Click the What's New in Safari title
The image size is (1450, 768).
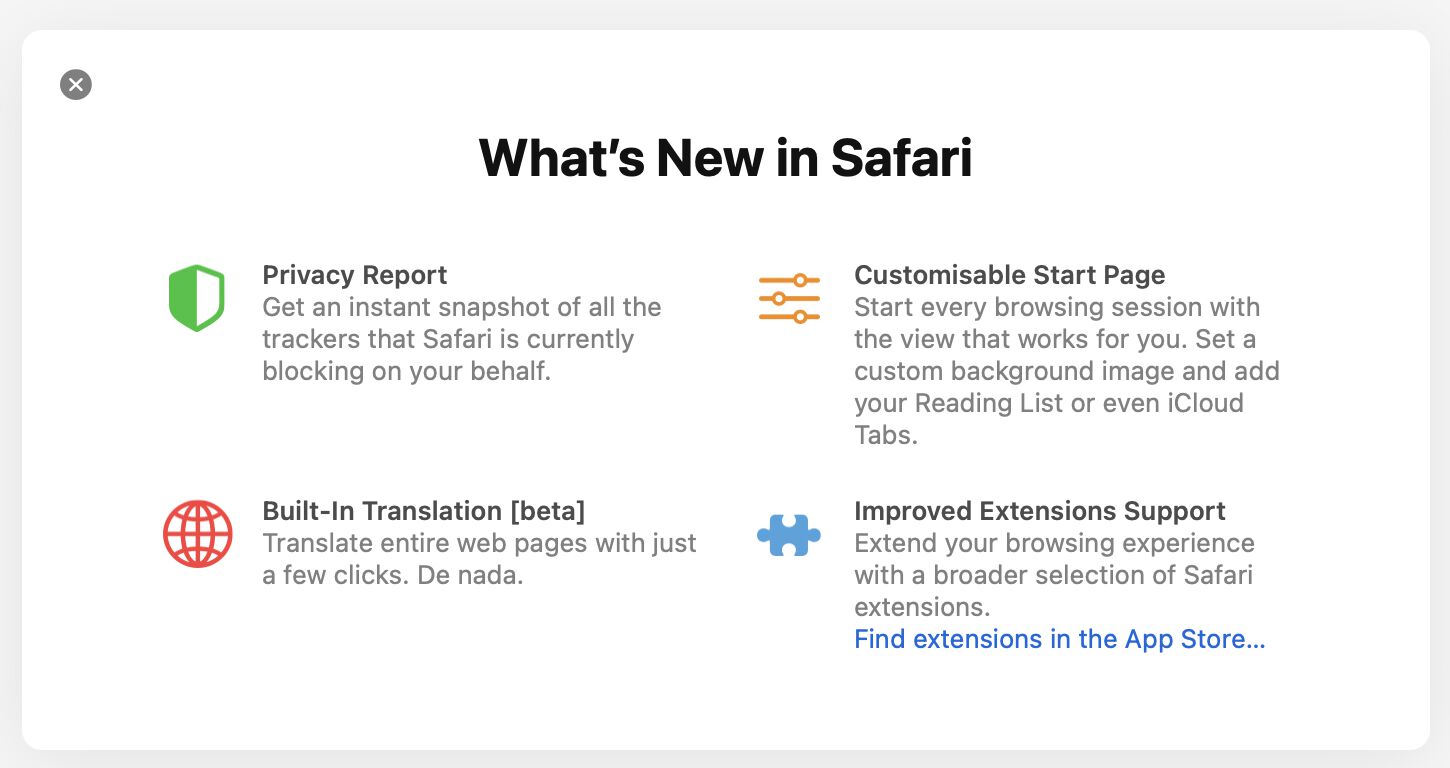coord(725,158)
